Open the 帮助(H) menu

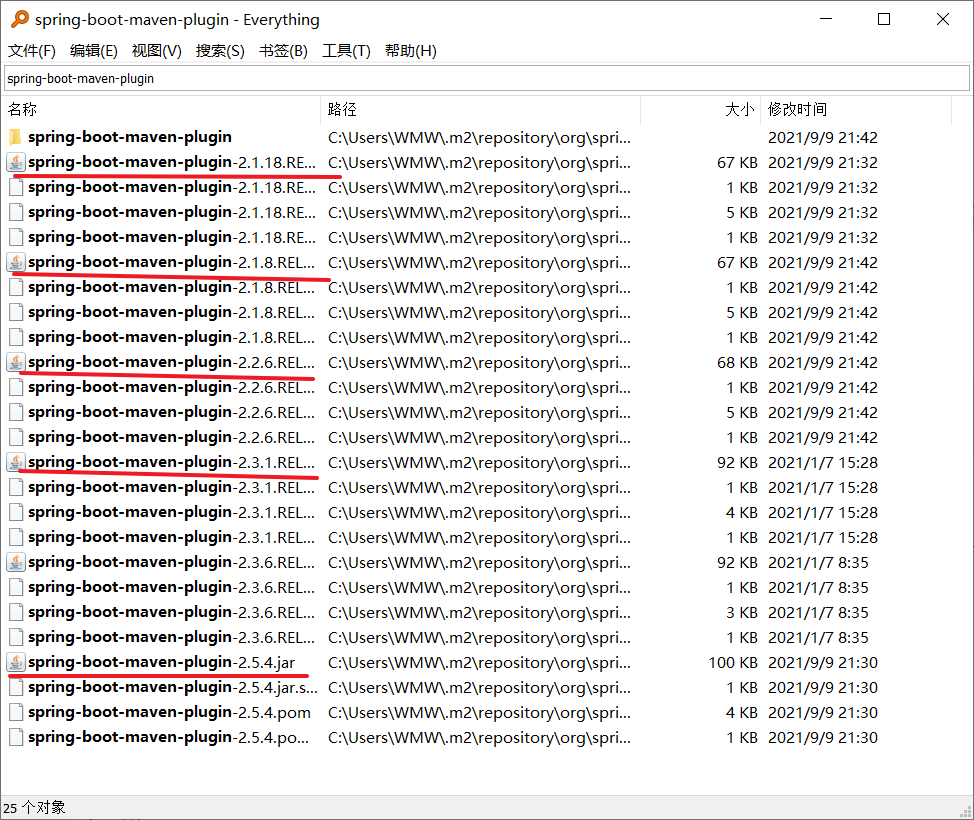(411, 51)
